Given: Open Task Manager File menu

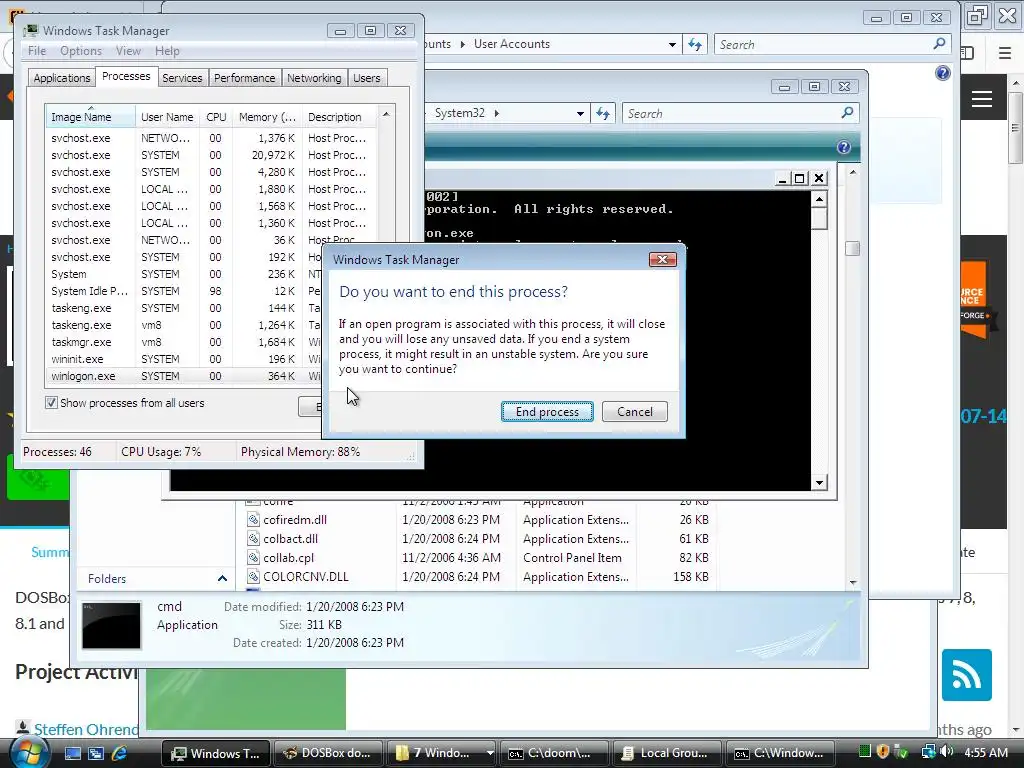Looking at the screenshot, I should (37, 51).
